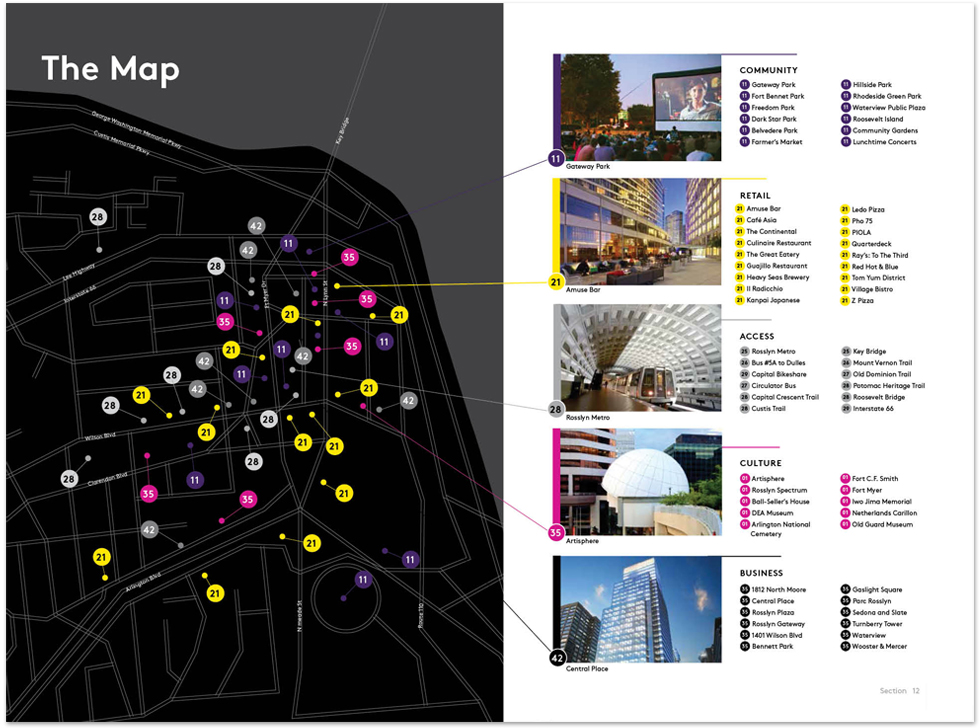Screen dimensions: 980x728
Task: Click the Section 12 page number
Action: pyautogui.click(x=899, y=691)
